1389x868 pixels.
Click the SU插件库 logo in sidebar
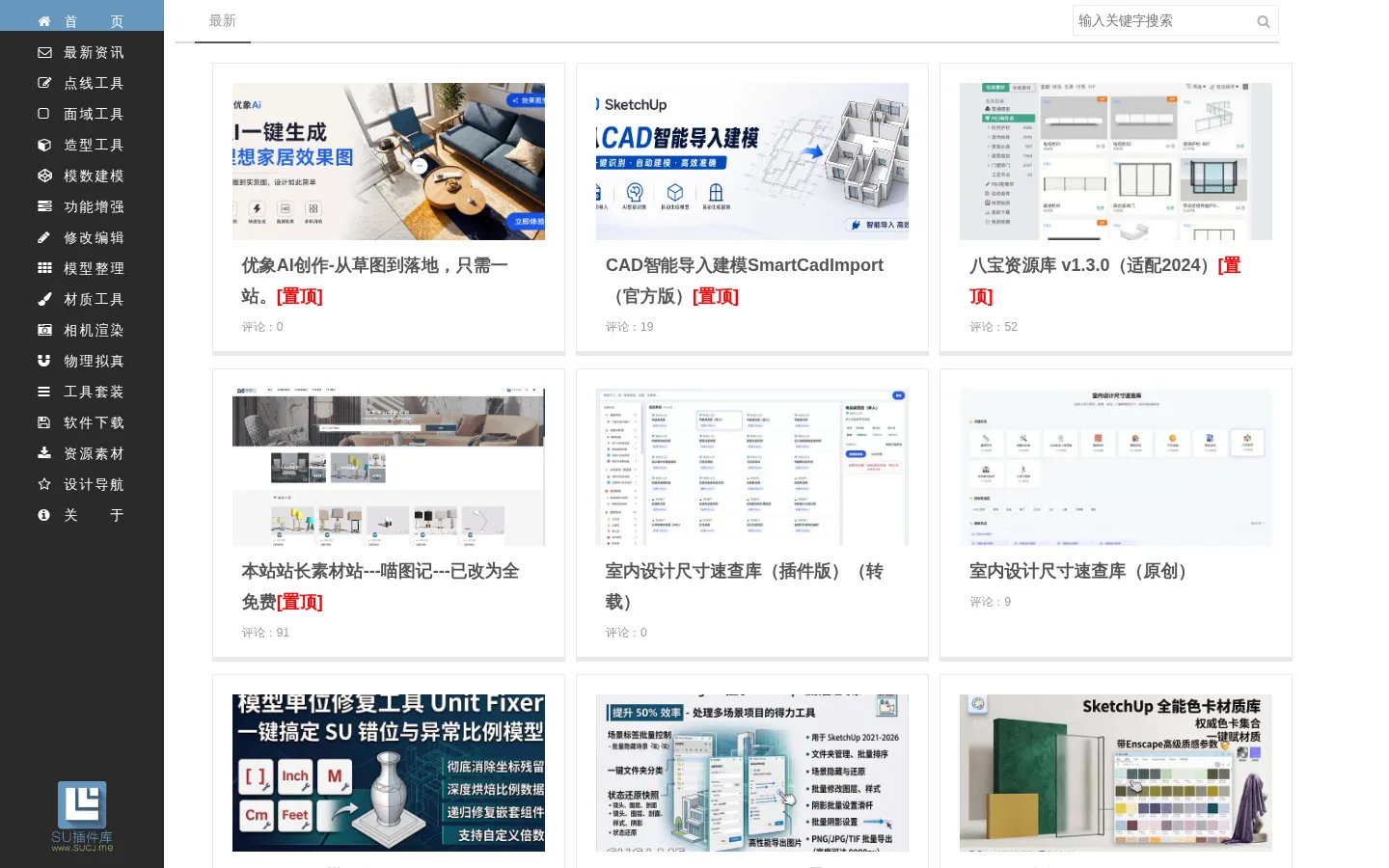(82, 816)
